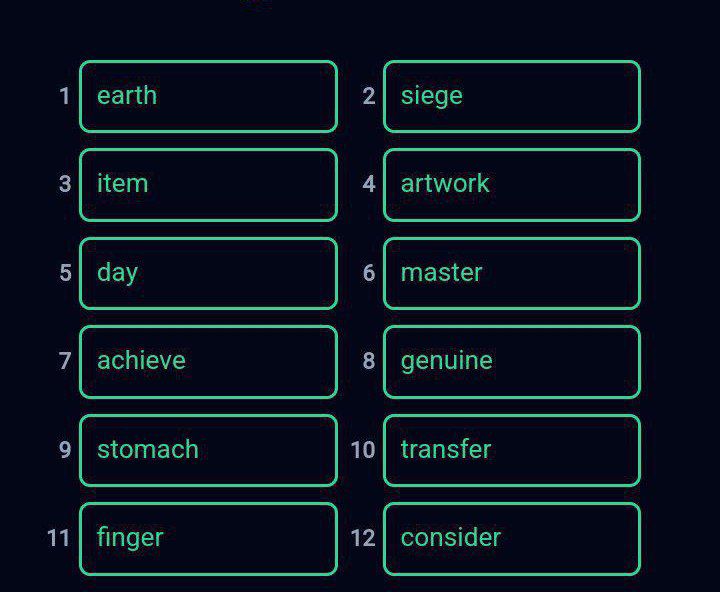The image size is (720, 592).
Task: Focus the 'master' word field
Action: pyautogui.click(x=511, y=273)
